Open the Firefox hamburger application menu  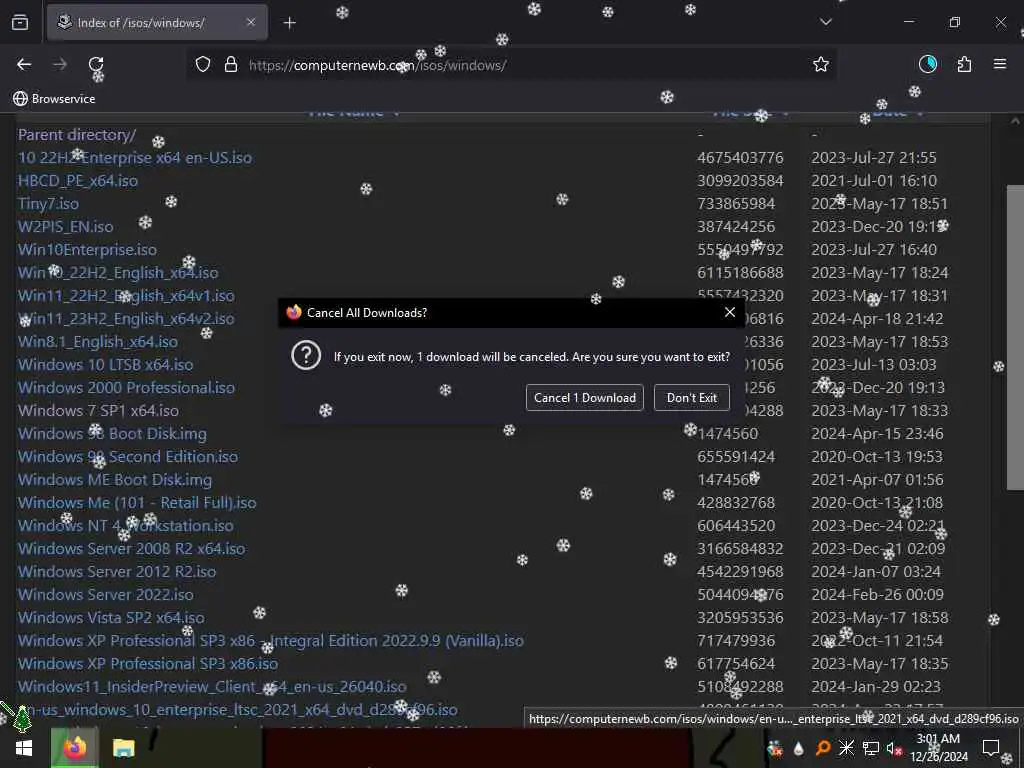1000,64
